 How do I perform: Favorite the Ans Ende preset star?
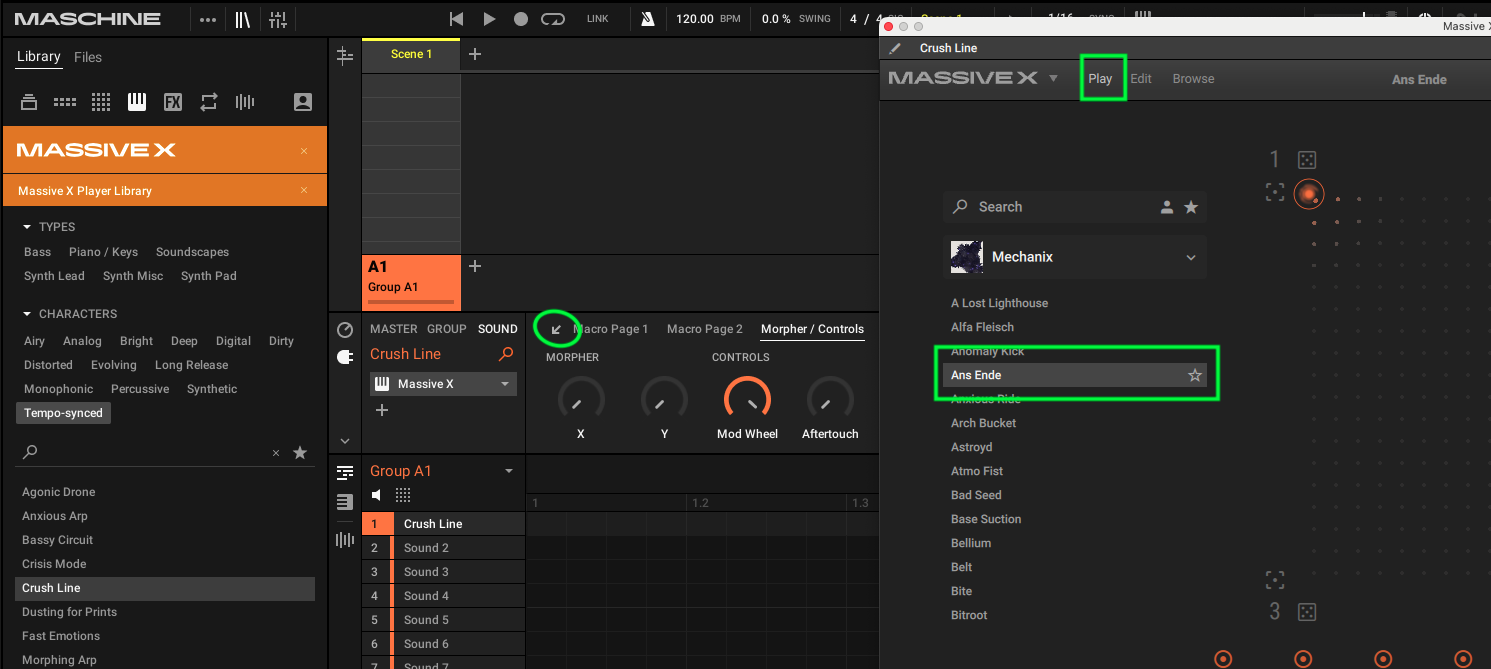pyautogui.click(x=1194, y=375)
